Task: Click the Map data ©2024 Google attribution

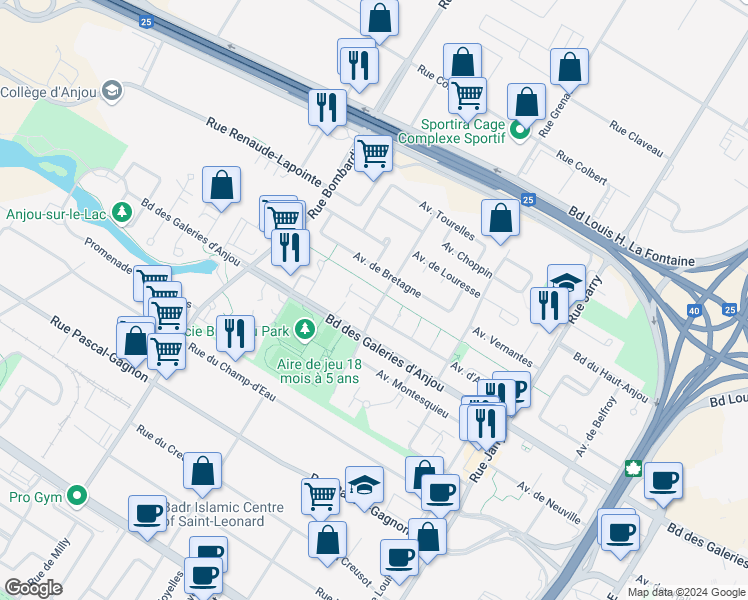Action: click(x=686, y=592)
